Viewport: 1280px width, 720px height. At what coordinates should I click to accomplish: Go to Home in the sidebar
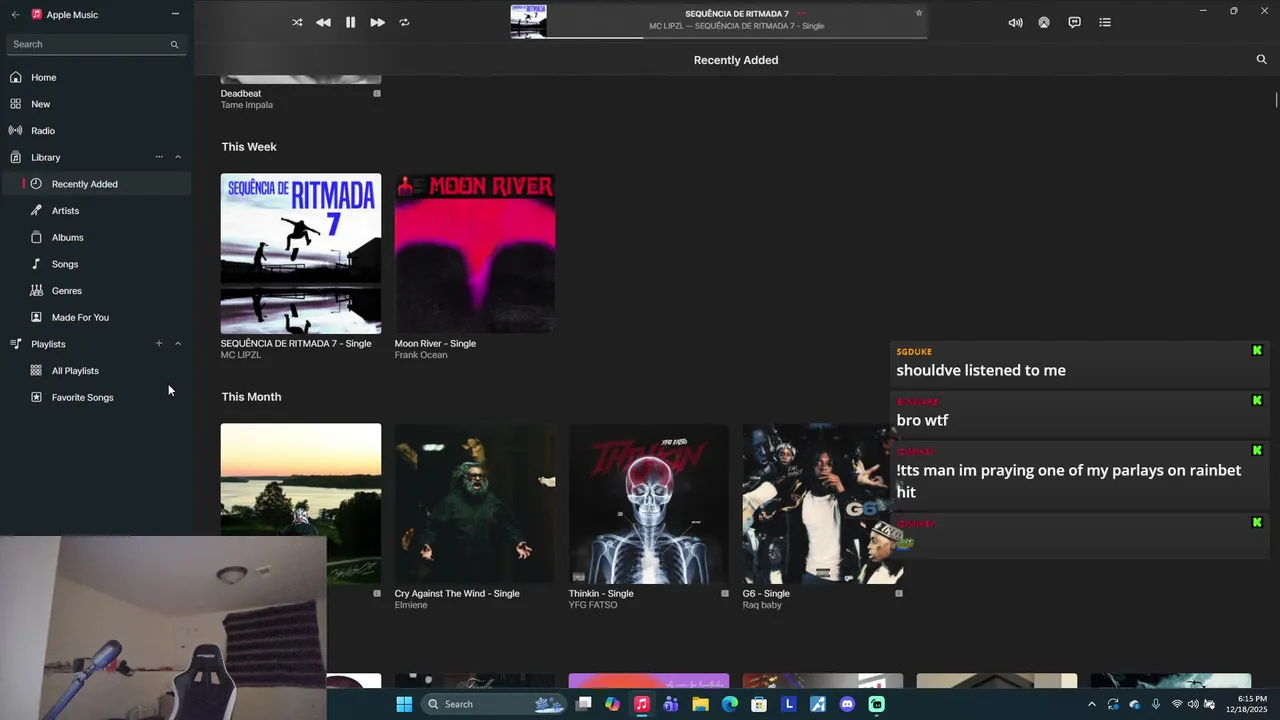tap(96, 77)
